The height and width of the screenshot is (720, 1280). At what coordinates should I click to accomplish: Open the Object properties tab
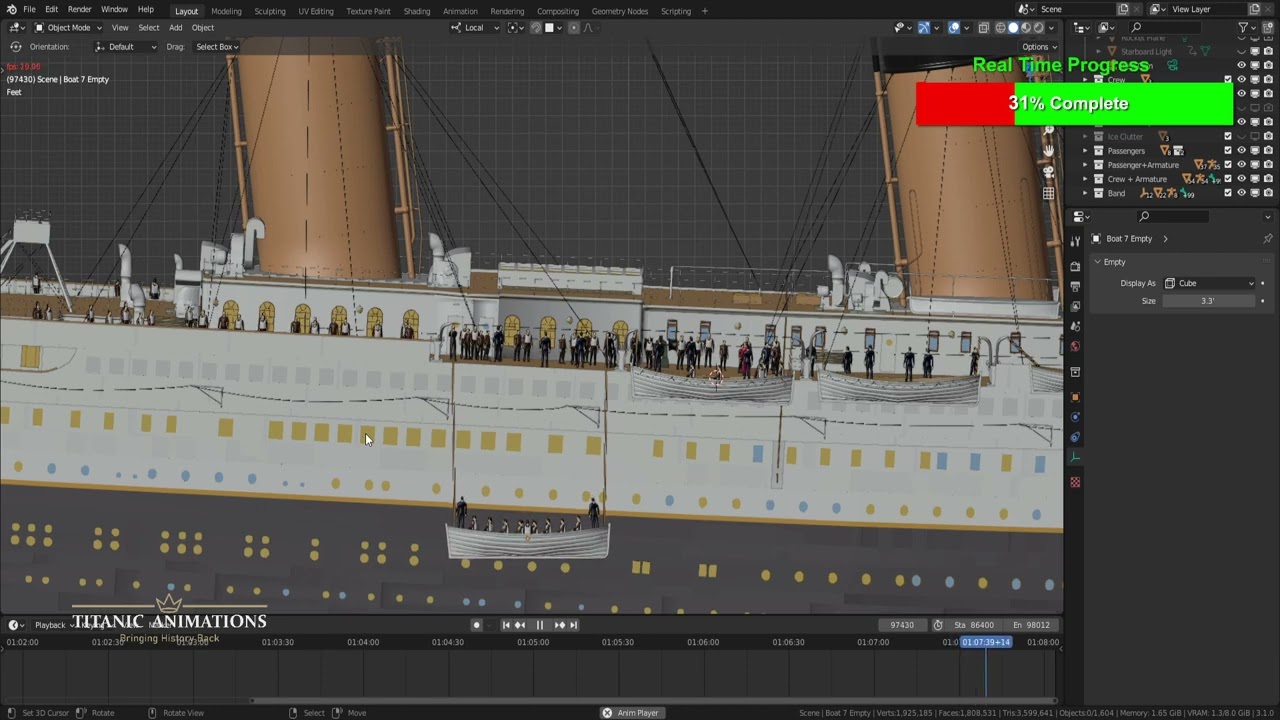point(1075,397)
